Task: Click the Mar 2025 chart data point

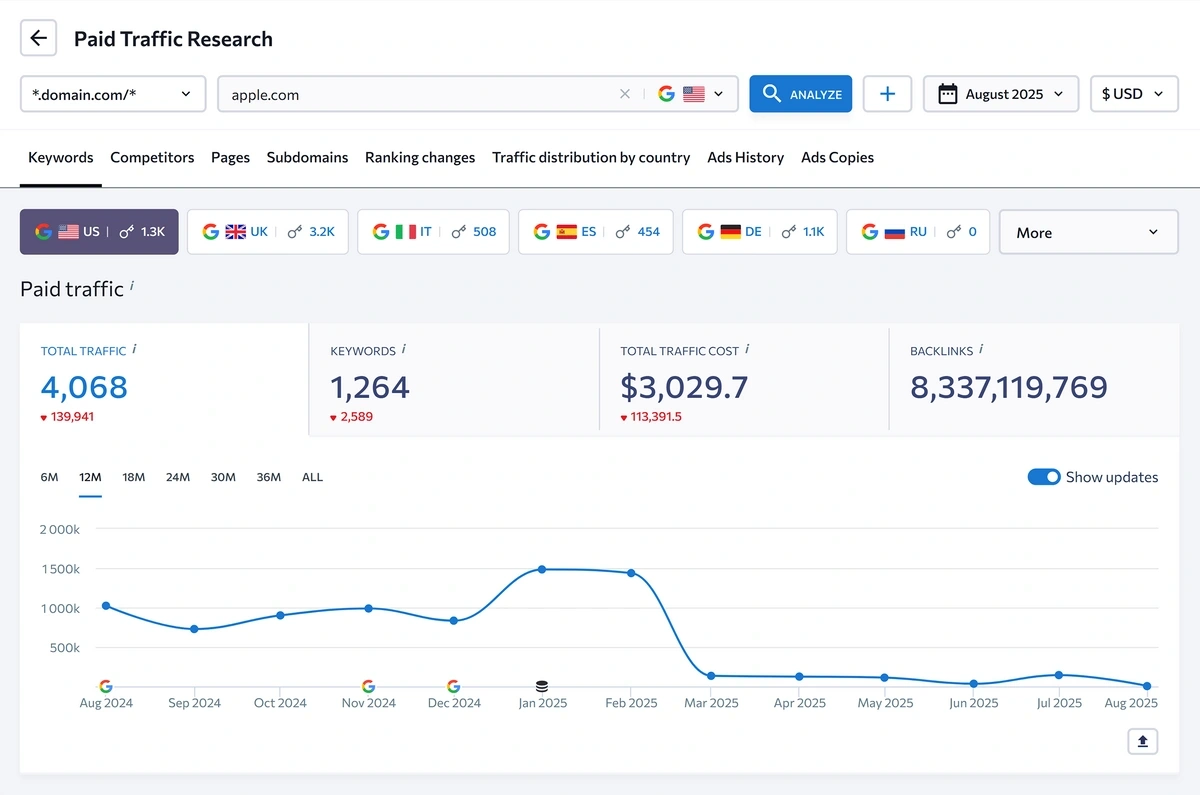Action: point(711,676)
